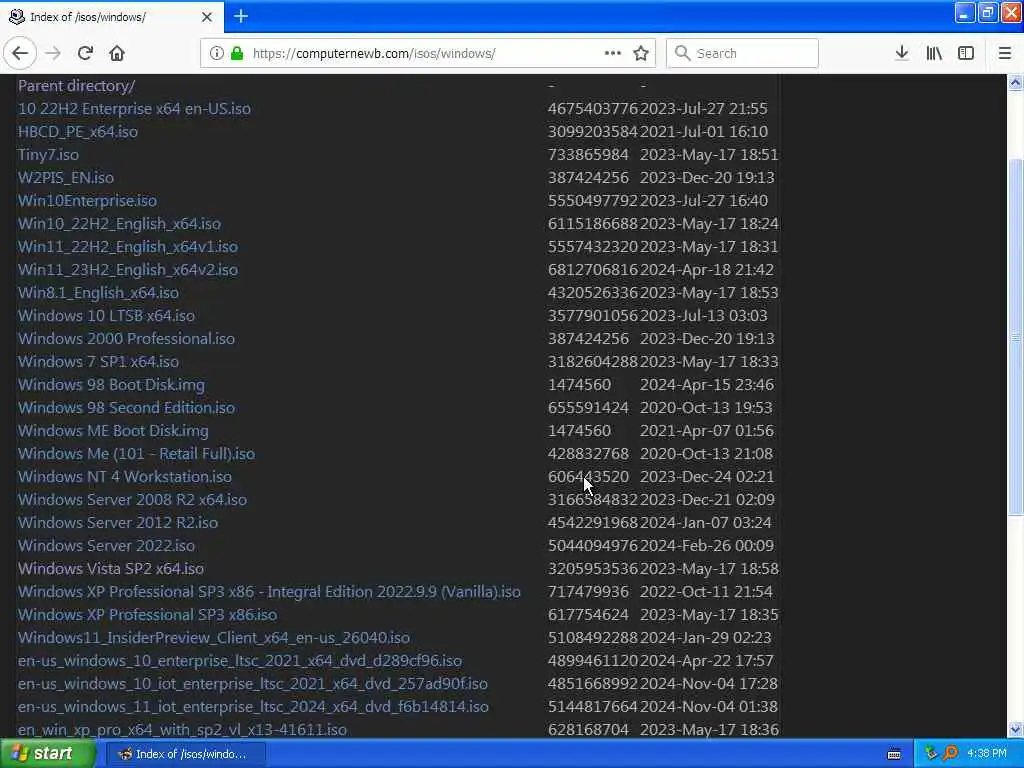Click the forward navigation arrow
Image resolution: width=1024 pixels, height=768 pixels.
pos(53,54)
